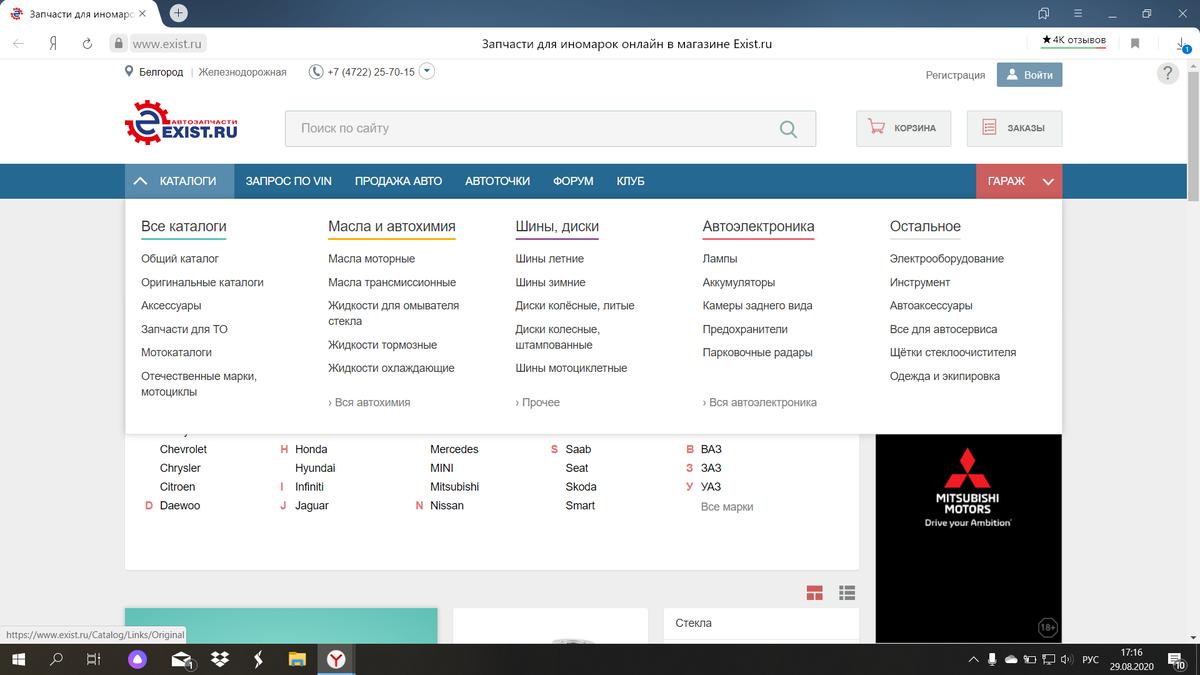Open the help question mark icon
Image resolution: width=1200 pixels, height=675 pixels.
[x=1167, y=74]
